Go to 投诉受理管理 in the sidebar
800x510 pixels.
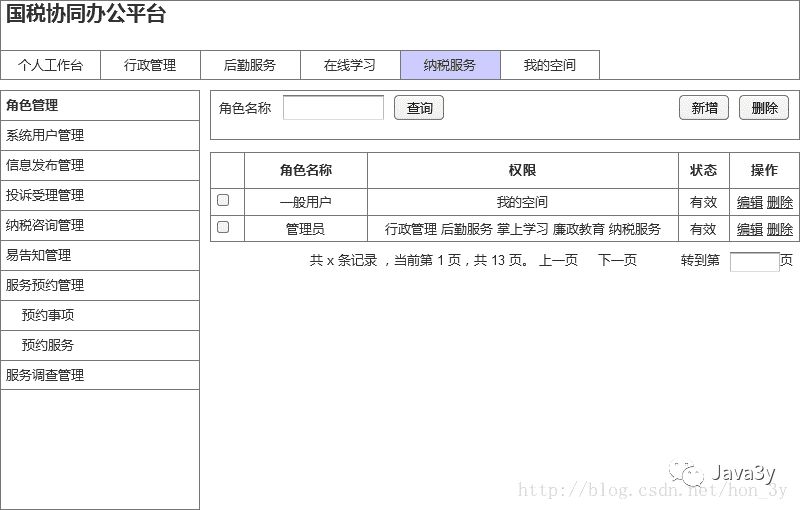[100, 195]
